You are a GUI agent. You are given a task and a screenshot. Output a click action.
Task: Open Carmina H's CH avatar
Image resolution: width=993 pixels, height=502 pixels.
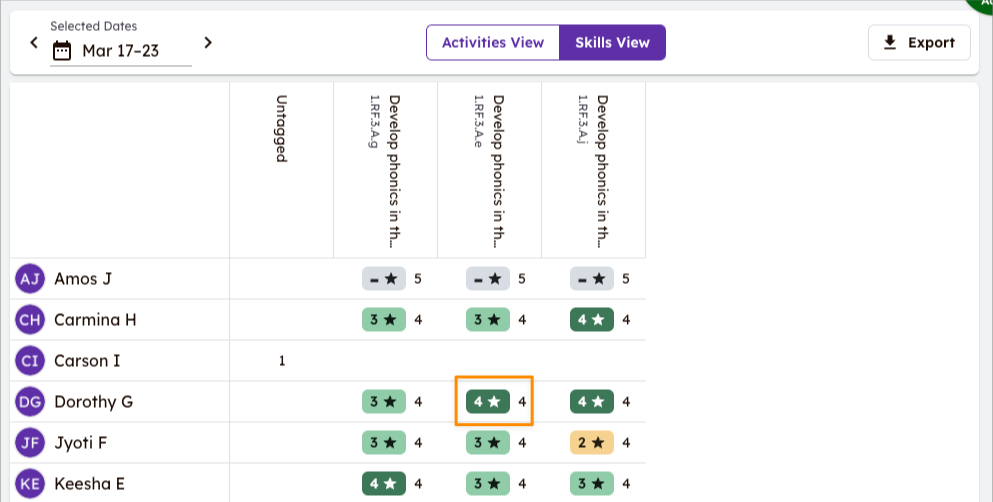(30, 320)
